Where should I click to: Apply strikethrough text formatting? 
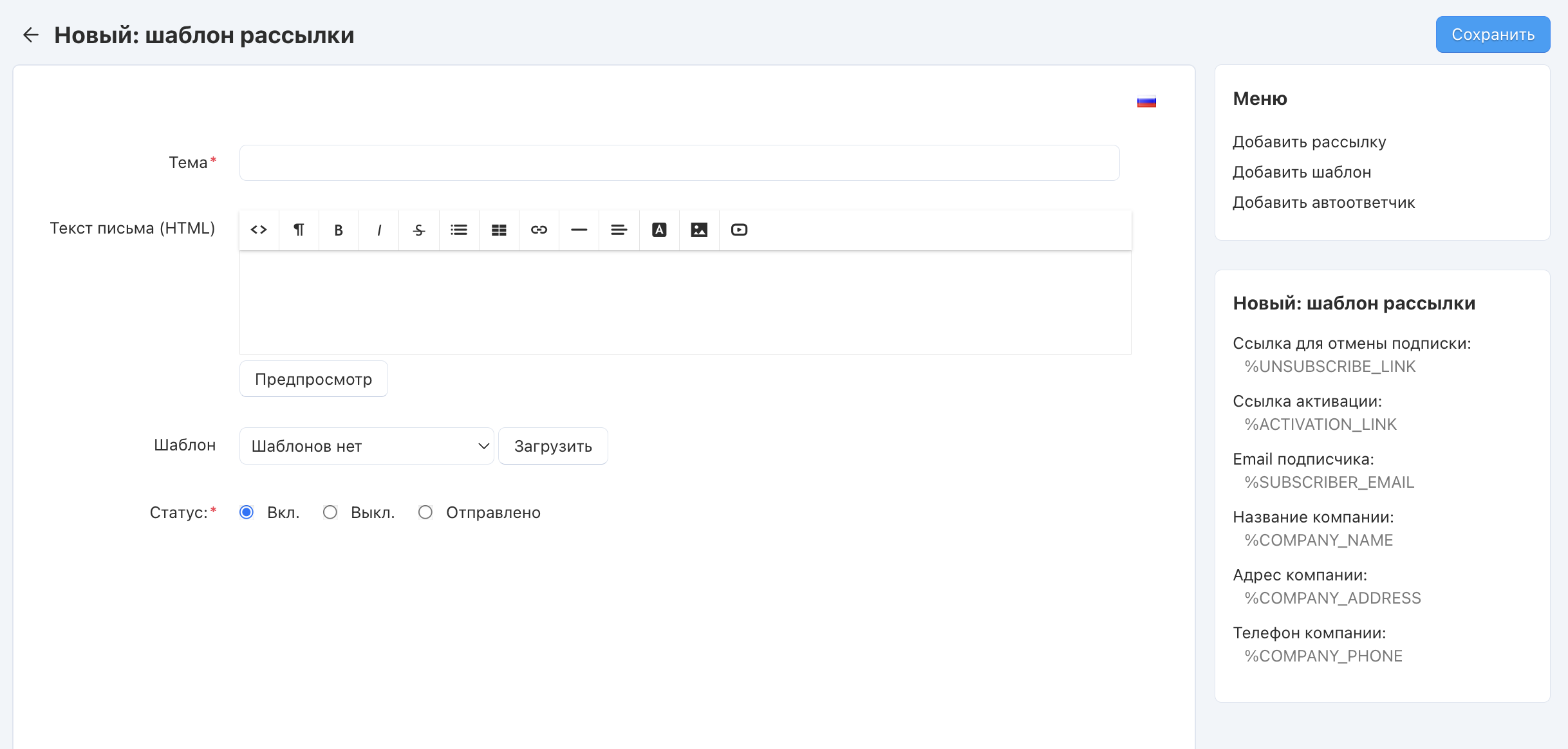coord(419,230)
